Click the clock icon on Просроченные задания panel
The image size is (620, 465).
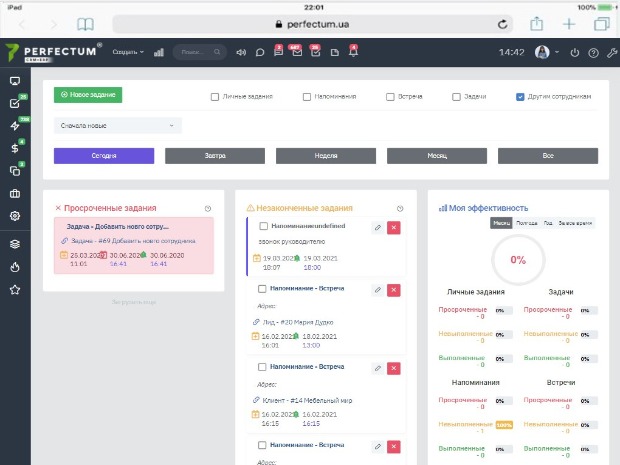[x=208, y=208]
